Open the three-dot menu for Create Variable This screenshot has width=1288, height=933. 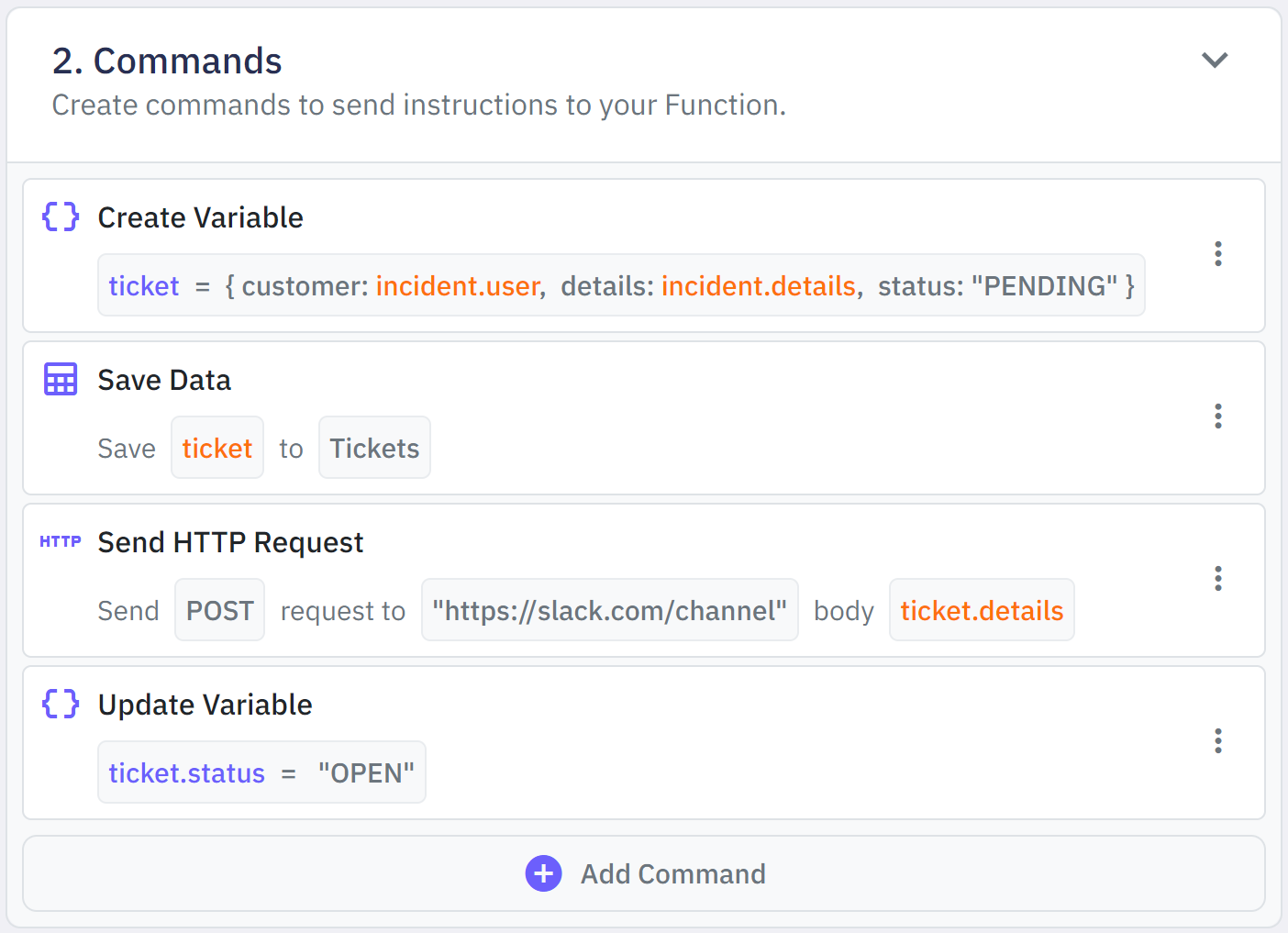pyautogui.click(x=1217, y=254)
